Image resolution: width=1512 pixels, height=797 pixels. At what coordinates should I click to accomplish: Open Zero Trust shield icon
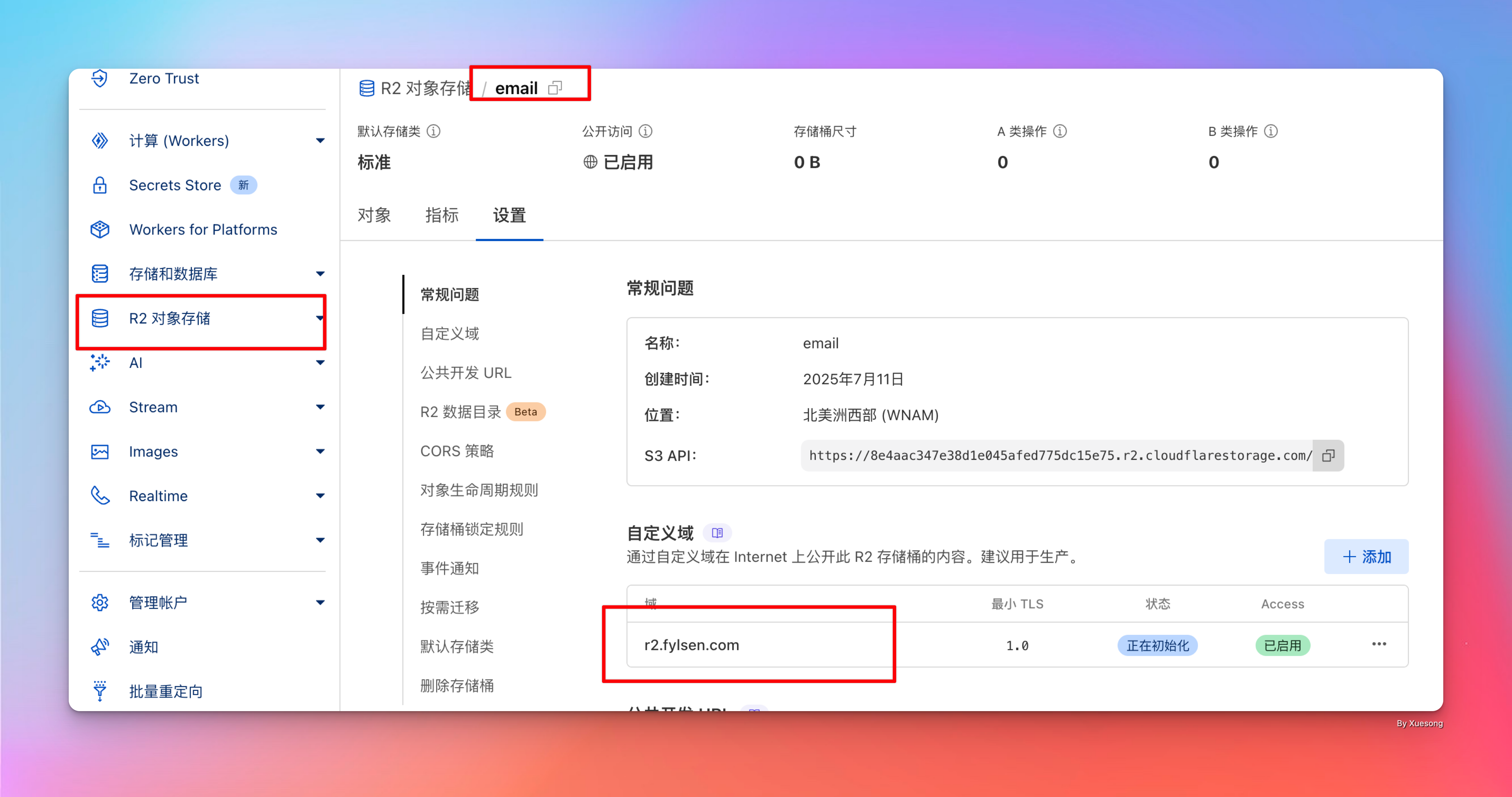pyautogui.click(x=100, y=78)
